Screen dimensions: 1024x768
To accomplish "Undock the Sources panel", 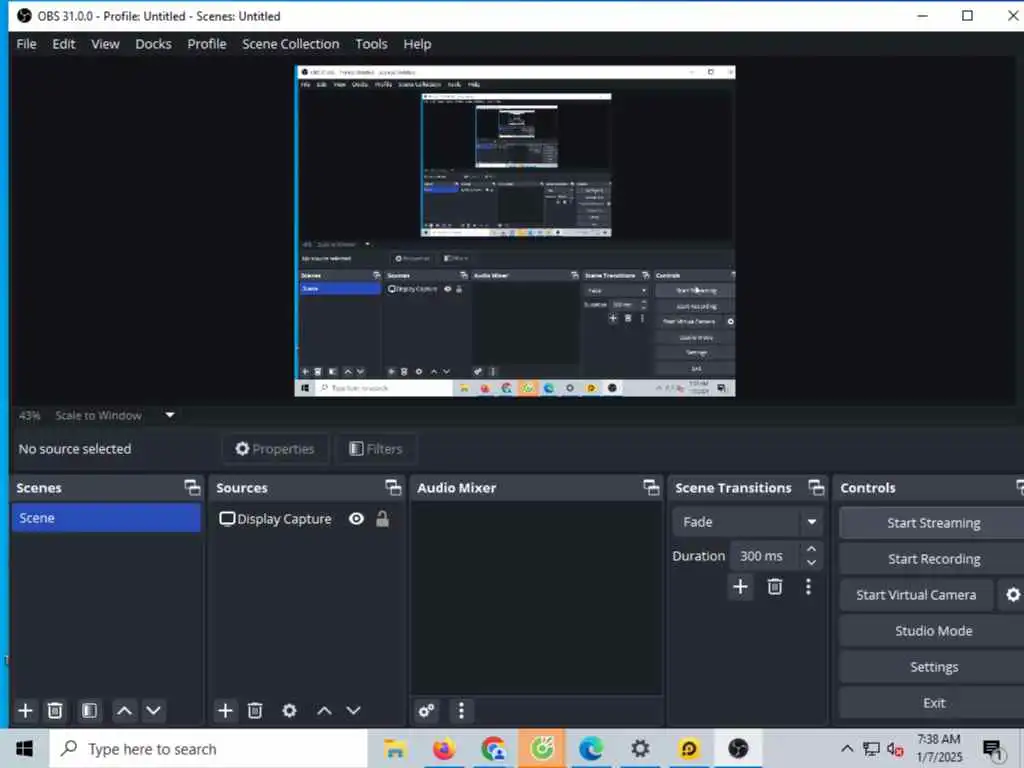I will coord(393,487).
